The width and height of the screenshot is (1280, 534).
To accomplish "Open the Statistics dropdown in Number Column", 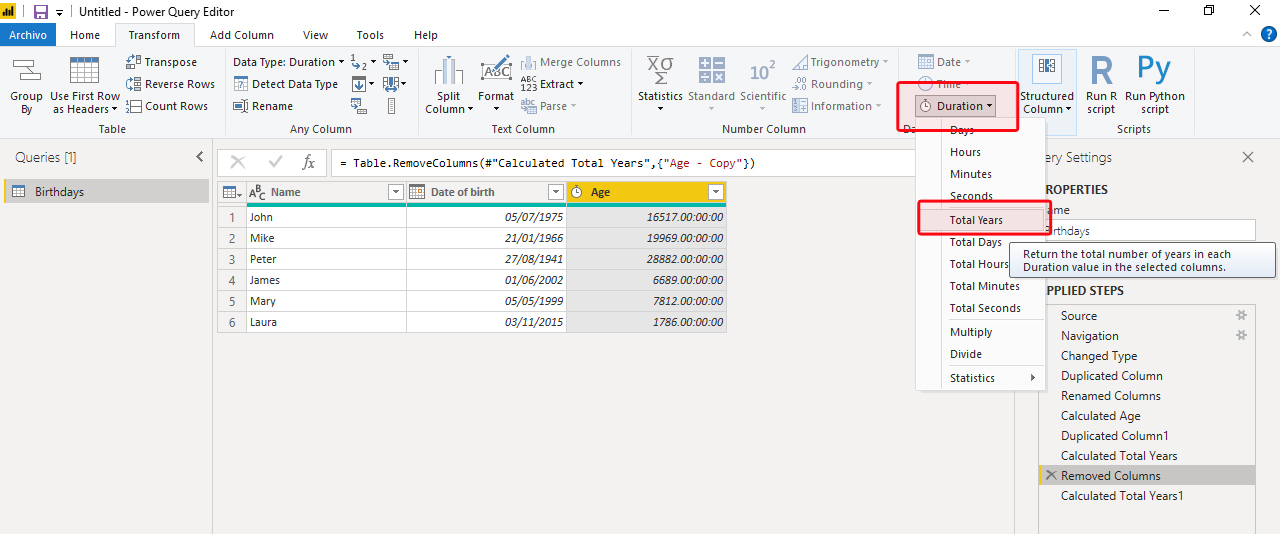I will (x=660, y=85).
